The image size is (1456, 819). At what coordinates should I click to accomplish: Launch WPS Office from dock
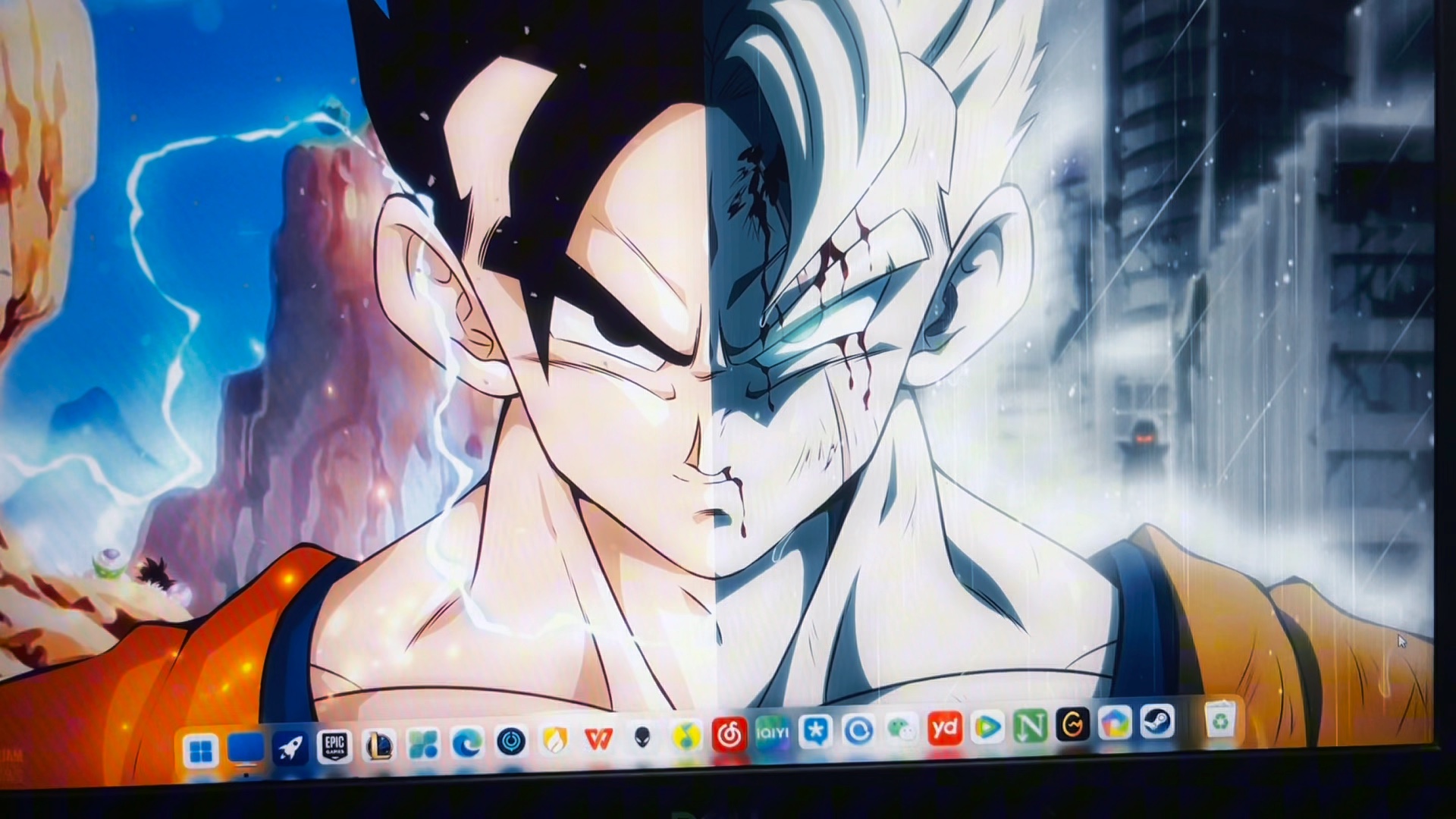(x=599, y=739)
